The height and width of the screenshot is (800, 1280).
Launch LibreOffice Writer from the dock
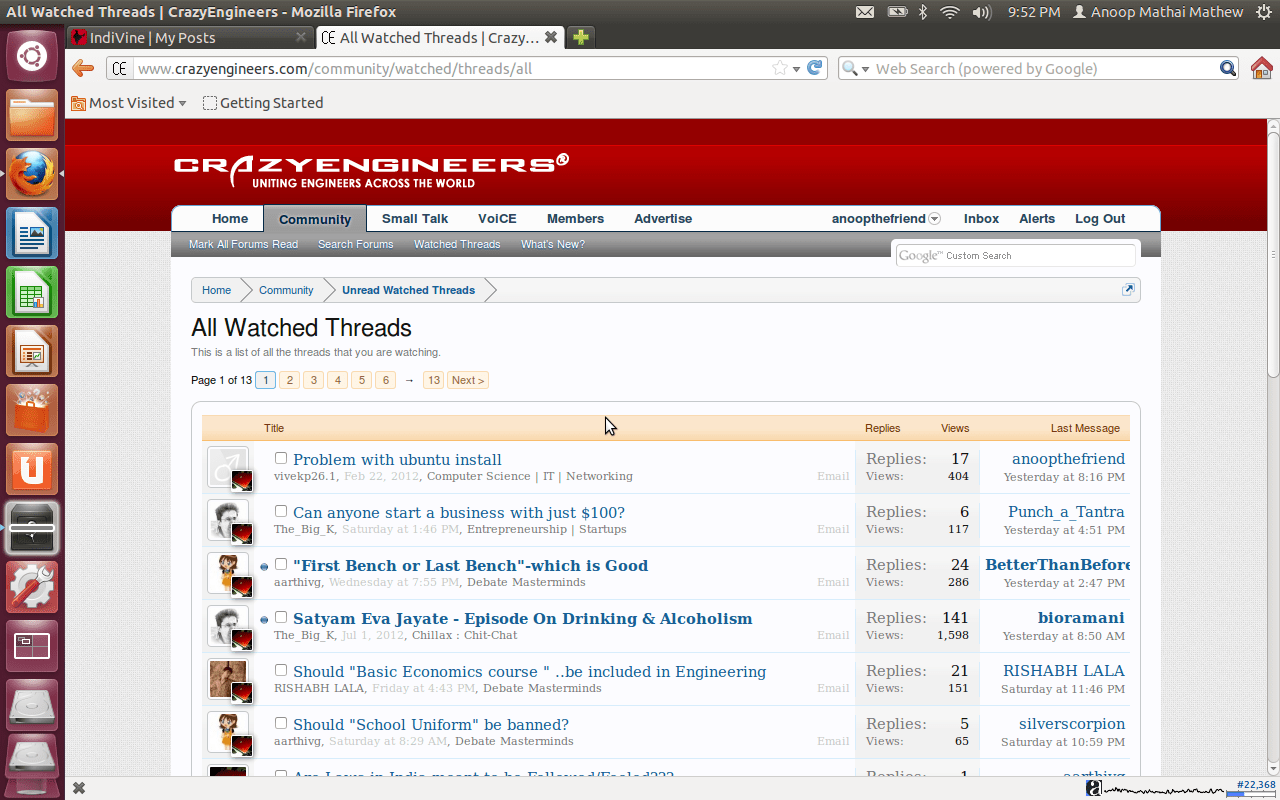tap(32, 233)
